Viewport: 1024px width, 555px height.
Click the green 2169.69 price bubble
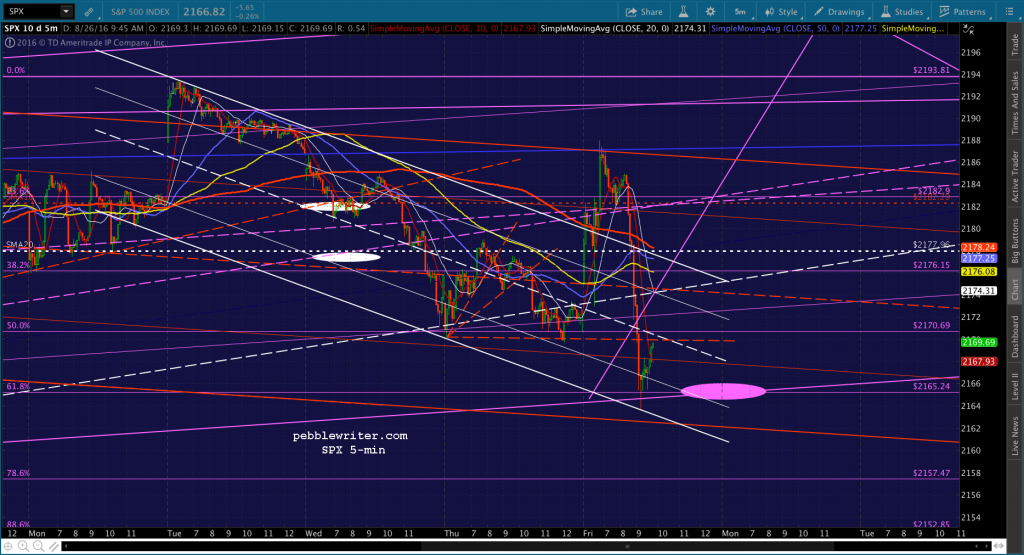pyautogui.click(x=978, y=342)
